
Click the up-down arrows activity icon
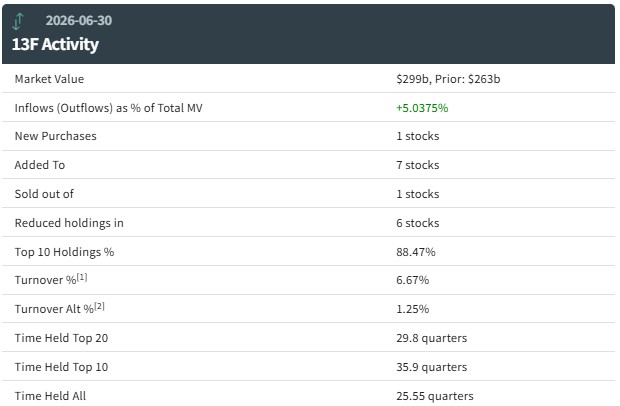pyautogui.click(x=18, y=21)
